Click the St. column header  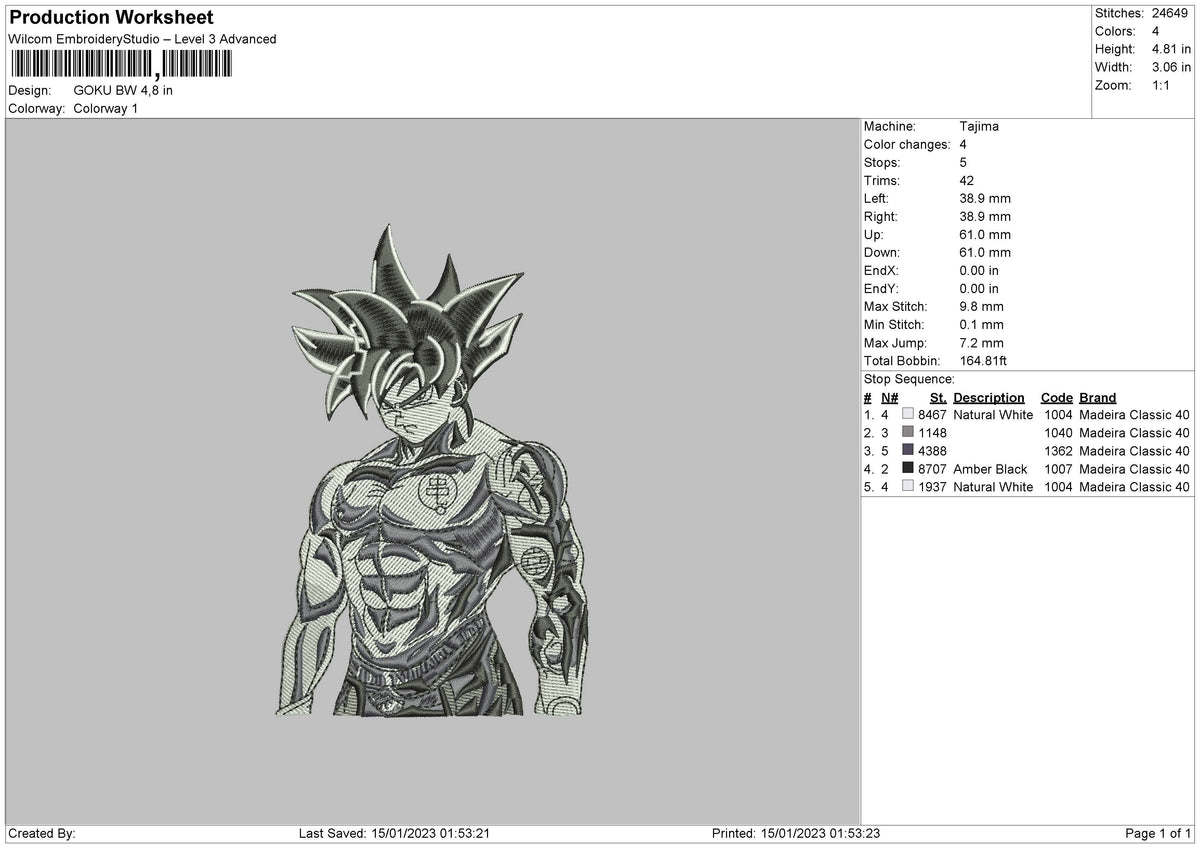(x=938, y=397)
